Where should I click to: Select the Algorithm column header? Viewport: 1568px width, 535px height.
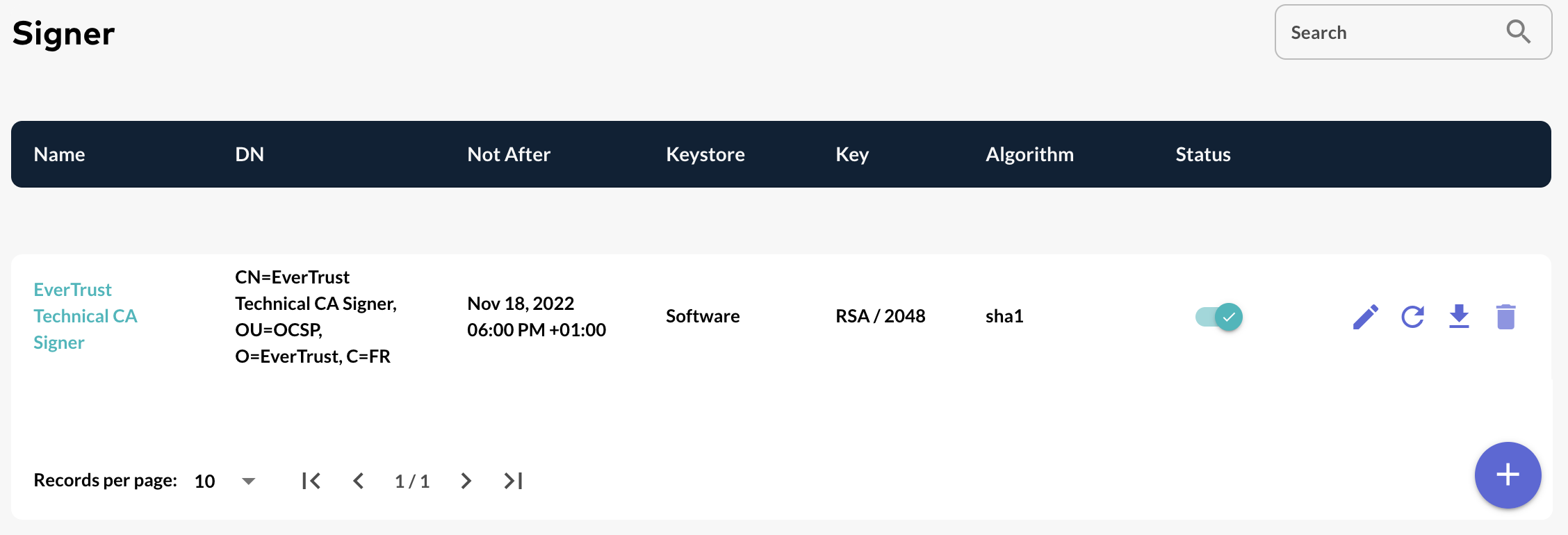[1029, 154]
